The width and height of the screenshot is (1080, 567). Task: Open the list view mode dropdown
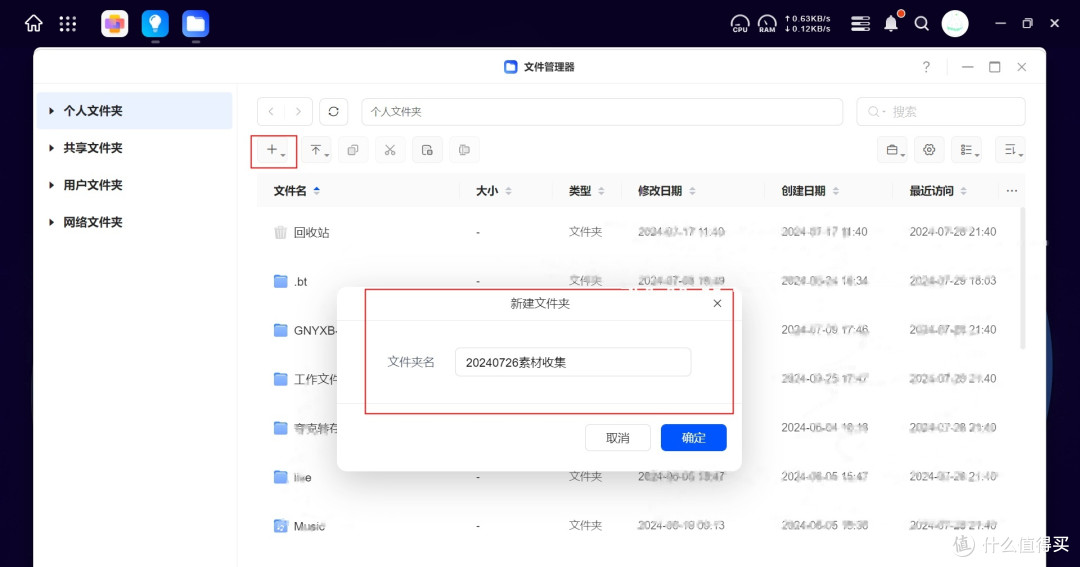point(966,150)
